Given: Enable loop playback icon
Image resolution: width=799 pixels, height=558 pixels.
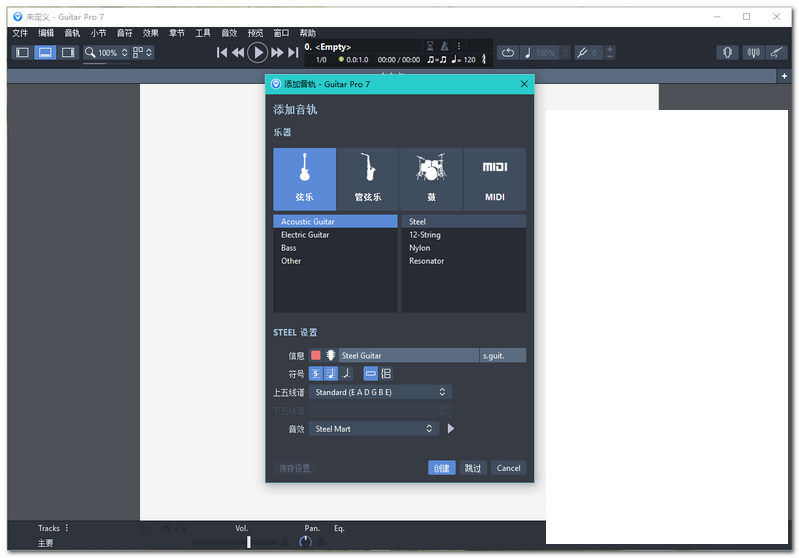Looking at the screenshot, I should pos(508,52).
